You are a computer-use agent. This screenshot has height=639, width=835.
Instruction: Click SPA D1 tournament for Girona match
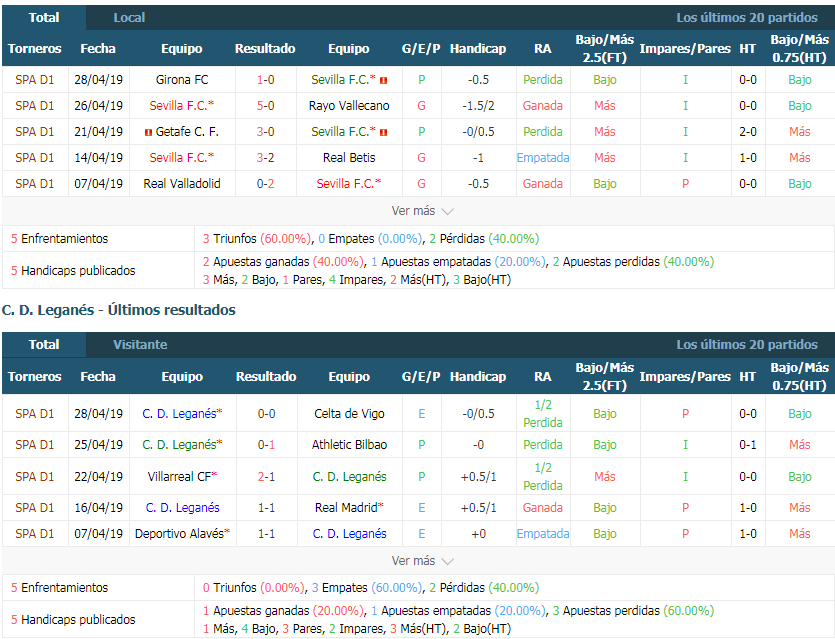(x=35, y=80)
